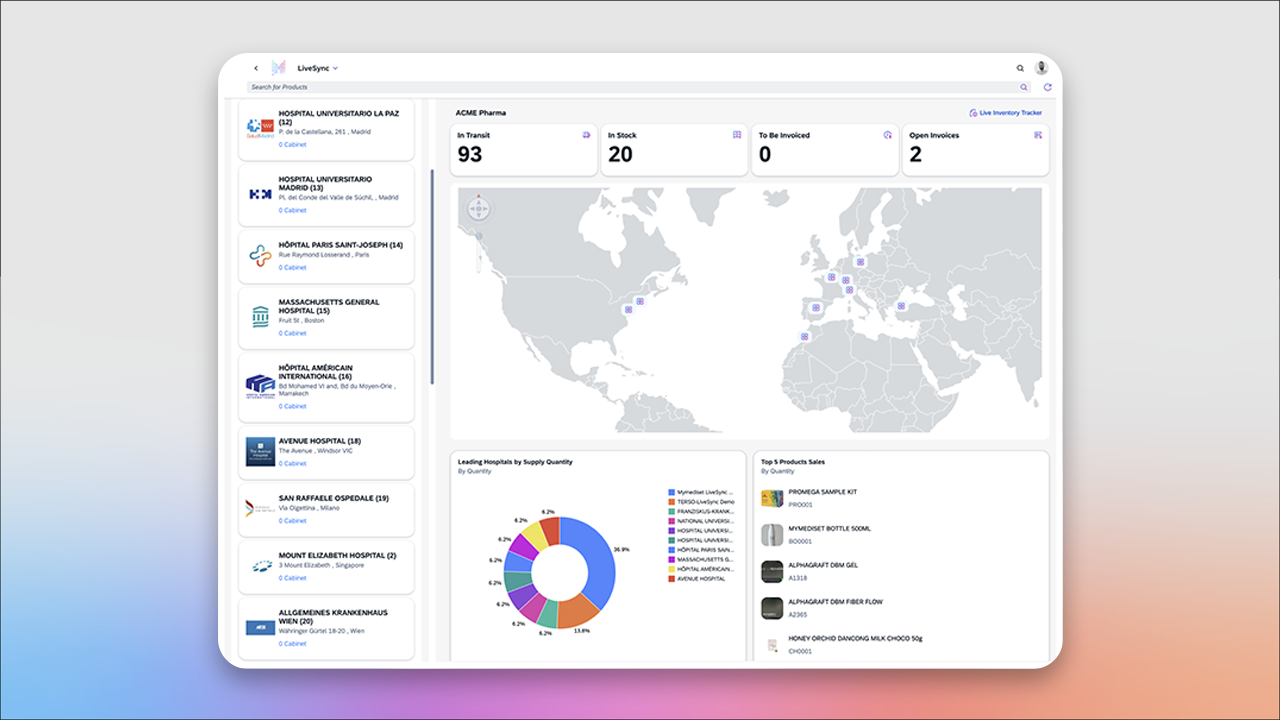Open 0 Cabinet link under Universitario Madrid
The height and width of the screenshot is (720, 1280).
292,211
